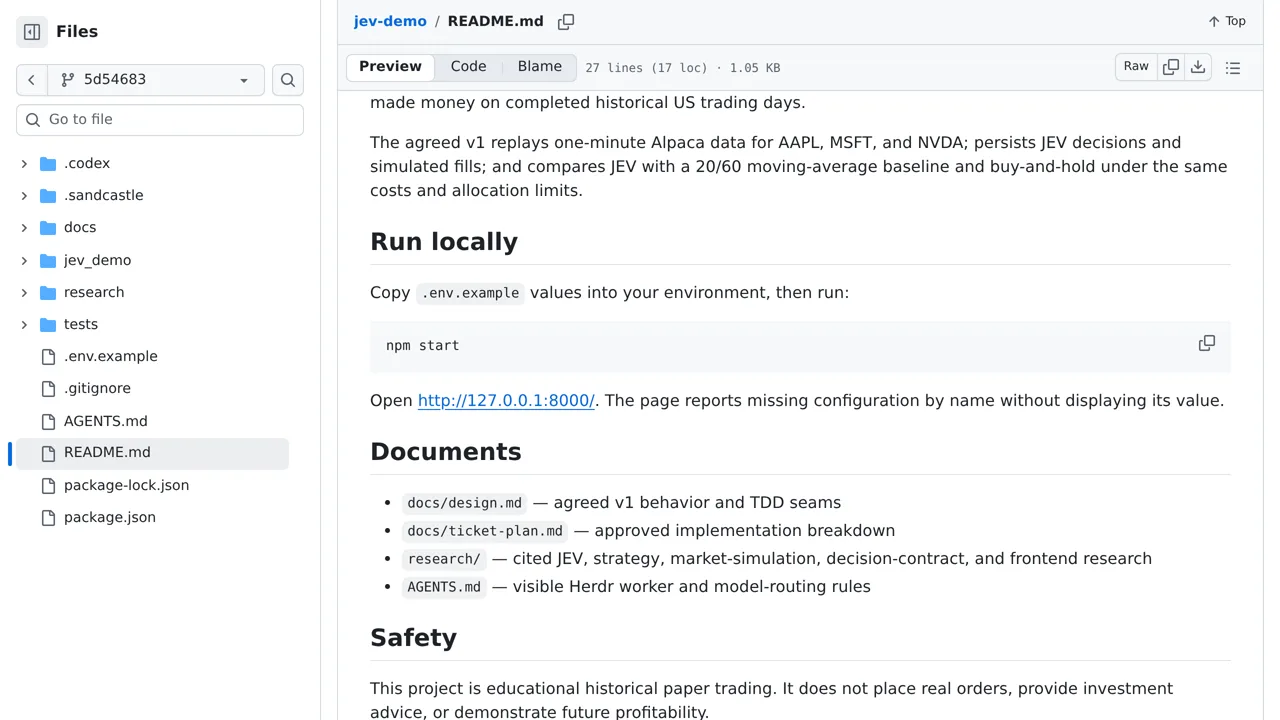Switch to the Blame tab

click(x=540, y=67)
